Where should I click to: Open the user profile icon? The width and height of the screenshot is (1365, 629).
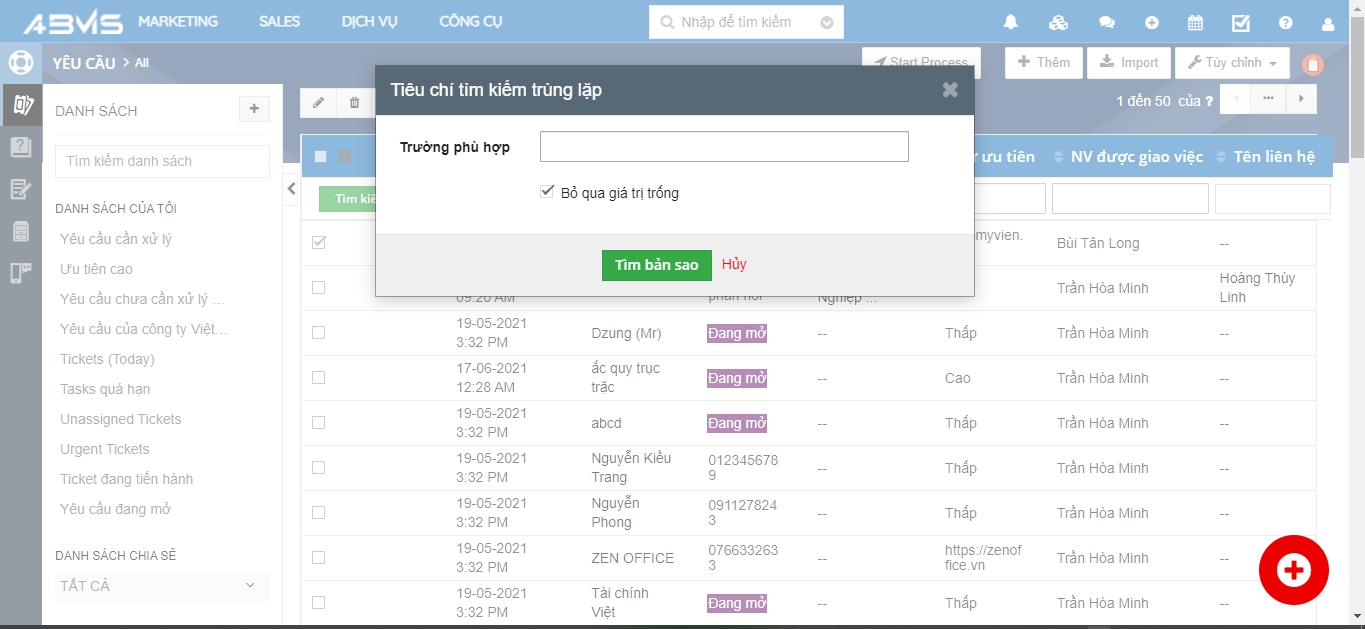[1328, 22]
